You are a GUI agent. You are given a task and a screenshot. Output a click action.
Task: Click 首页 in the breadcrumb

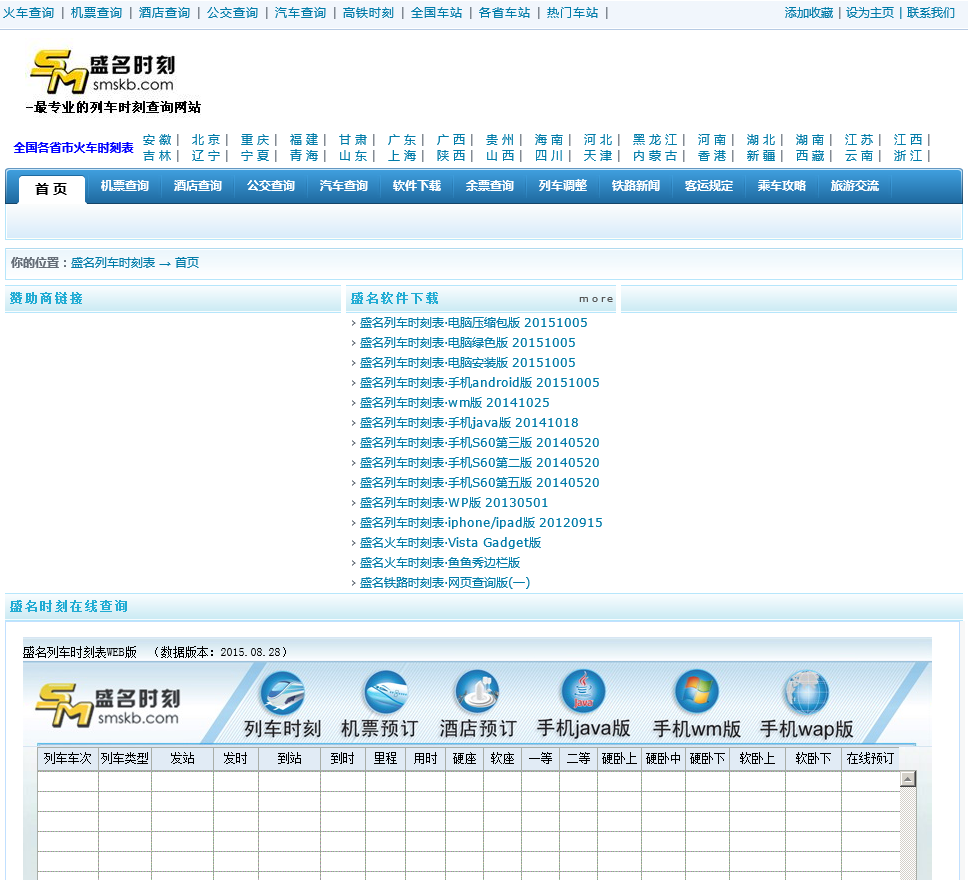(187, 263)
